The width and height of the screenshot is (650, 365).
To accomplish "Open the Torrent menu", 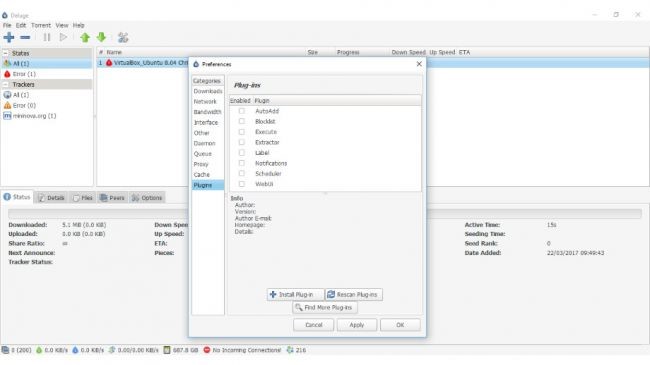I will 41,25.
